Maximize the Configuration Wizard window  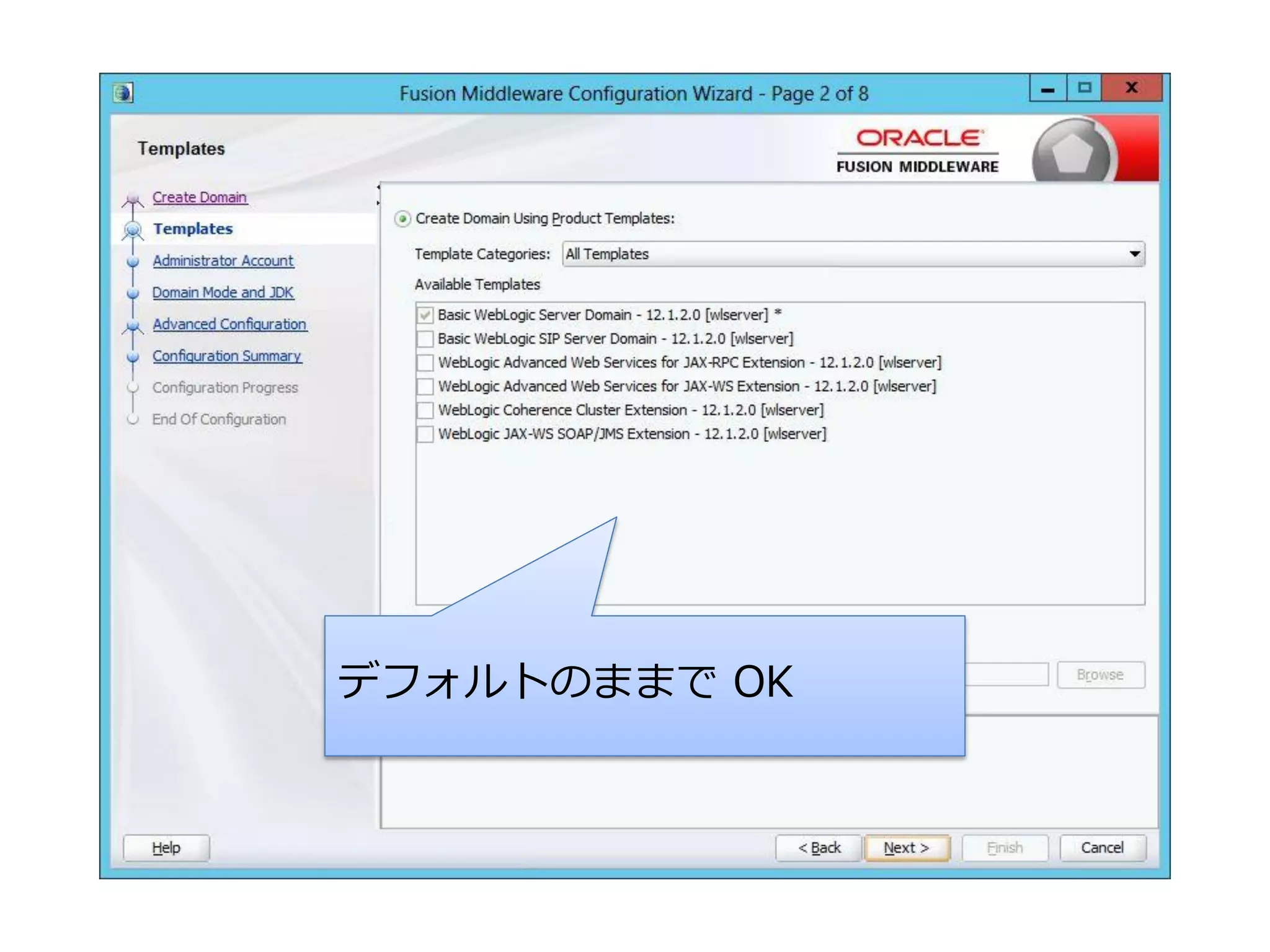1084,88
